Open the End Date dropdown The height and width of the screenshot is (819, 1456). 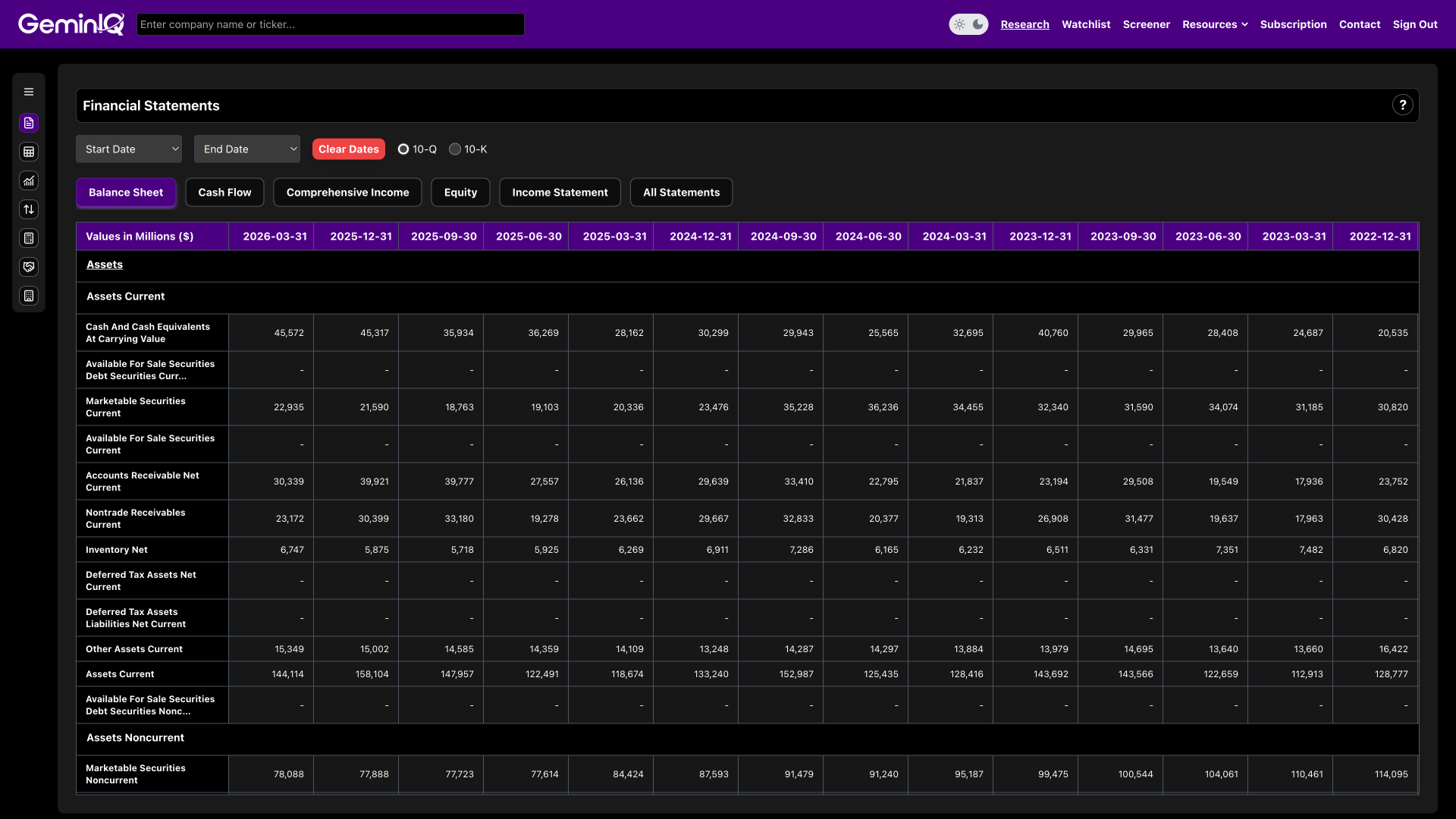tap(247, 149)
